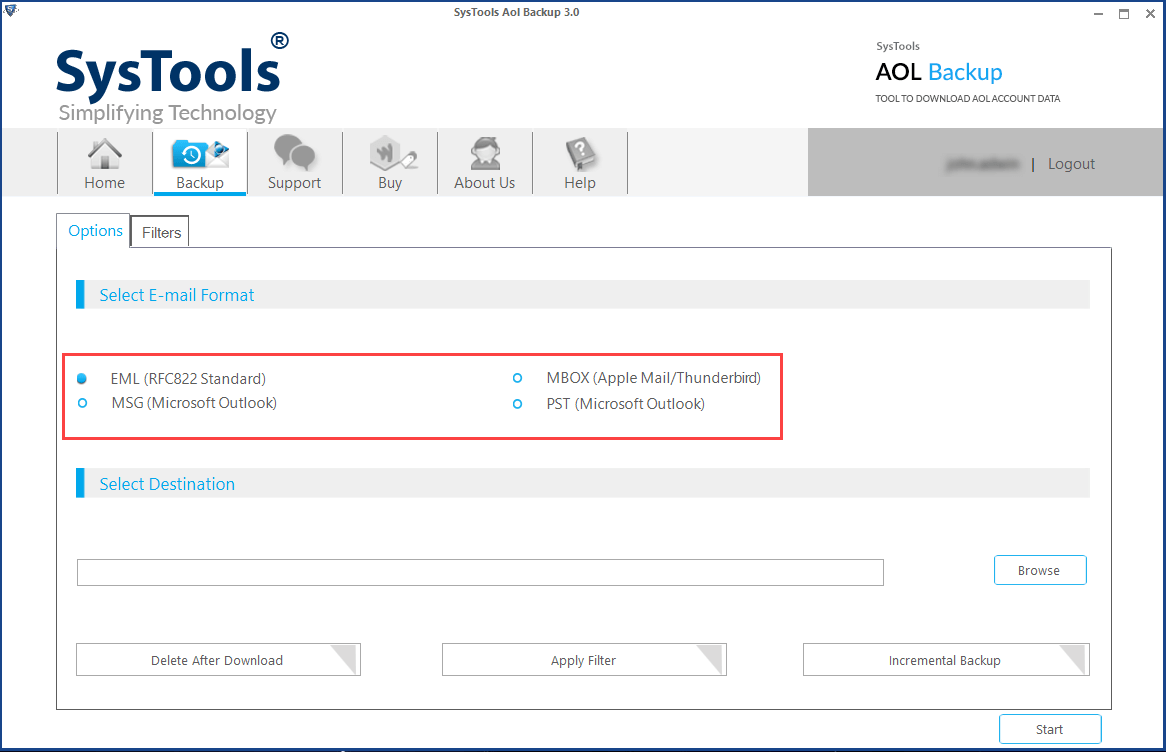Click inside the destination path field

click(480, 572)
